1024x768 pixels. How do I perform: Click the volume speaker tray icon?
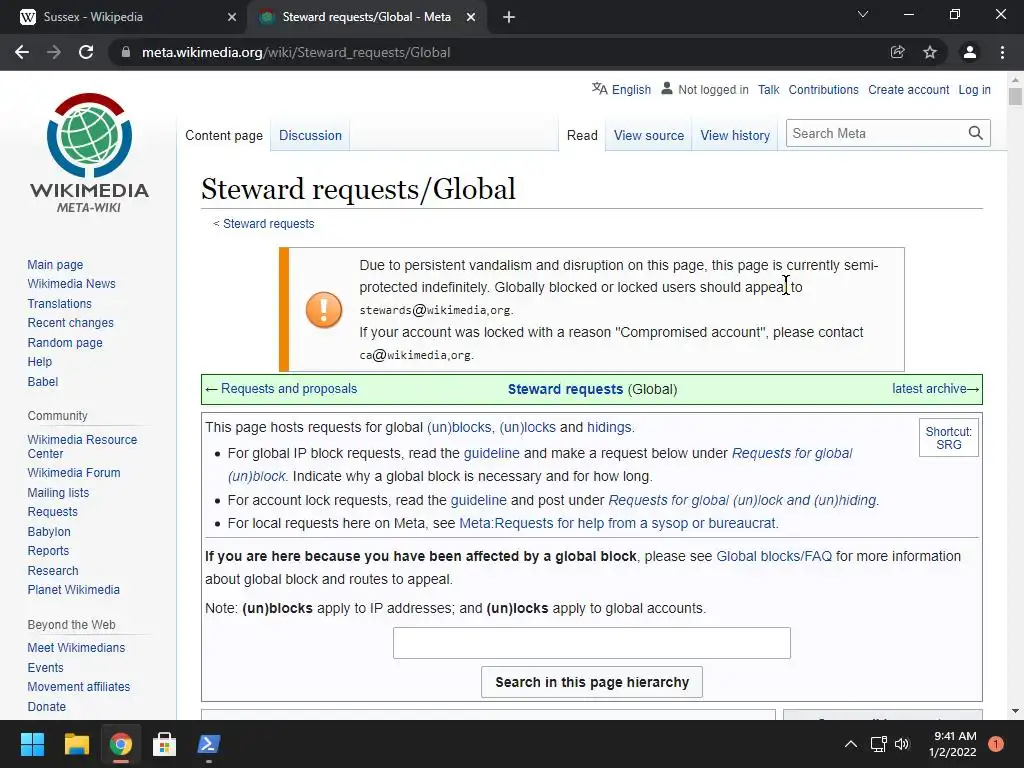point(902,744)
